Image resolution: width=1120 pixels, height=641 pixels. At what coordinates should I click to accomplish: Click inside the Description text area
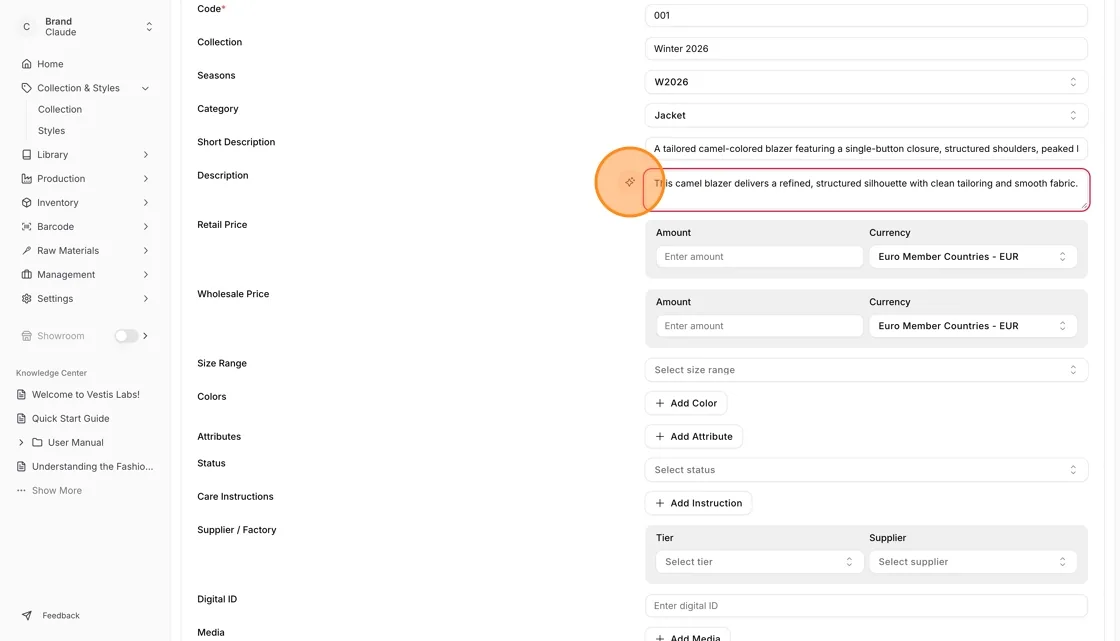866,189
